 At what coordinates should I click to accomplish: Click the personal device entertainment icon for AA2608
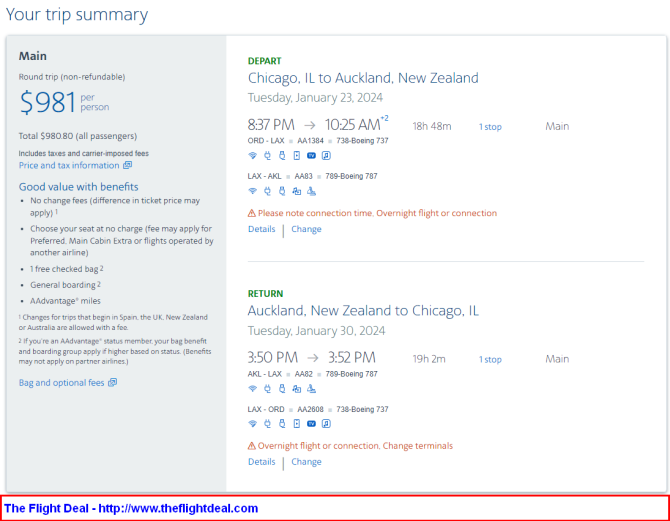[297, 424]
